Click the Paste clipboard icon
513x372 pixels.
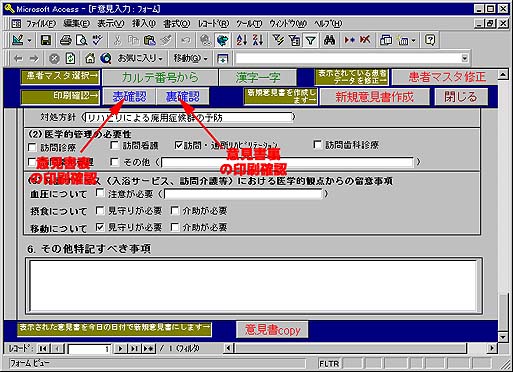pos(150,40)
